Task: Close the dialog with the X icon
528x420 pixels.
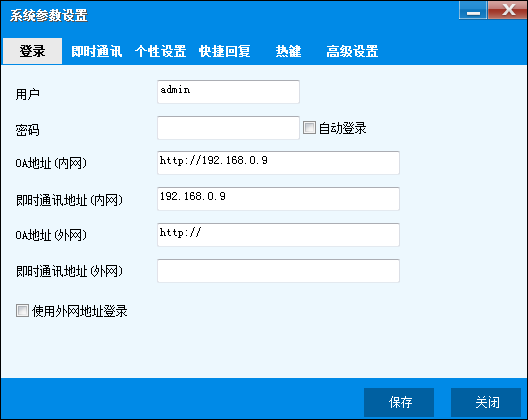Action: pyautogui.click(x=507, y=10)
